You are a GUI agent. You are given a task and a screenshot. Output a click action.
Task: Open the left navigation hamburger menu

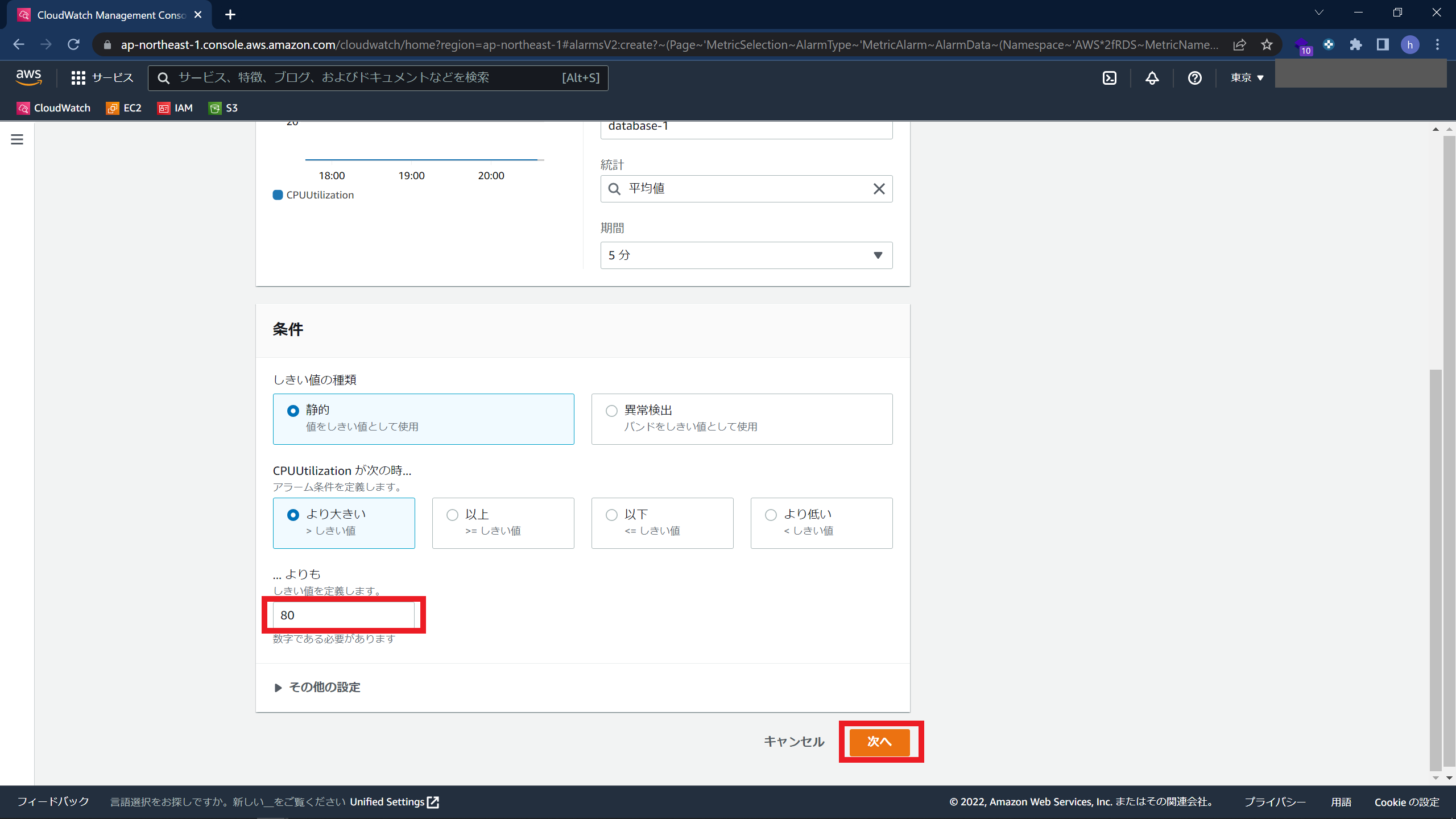click(17, 139)
